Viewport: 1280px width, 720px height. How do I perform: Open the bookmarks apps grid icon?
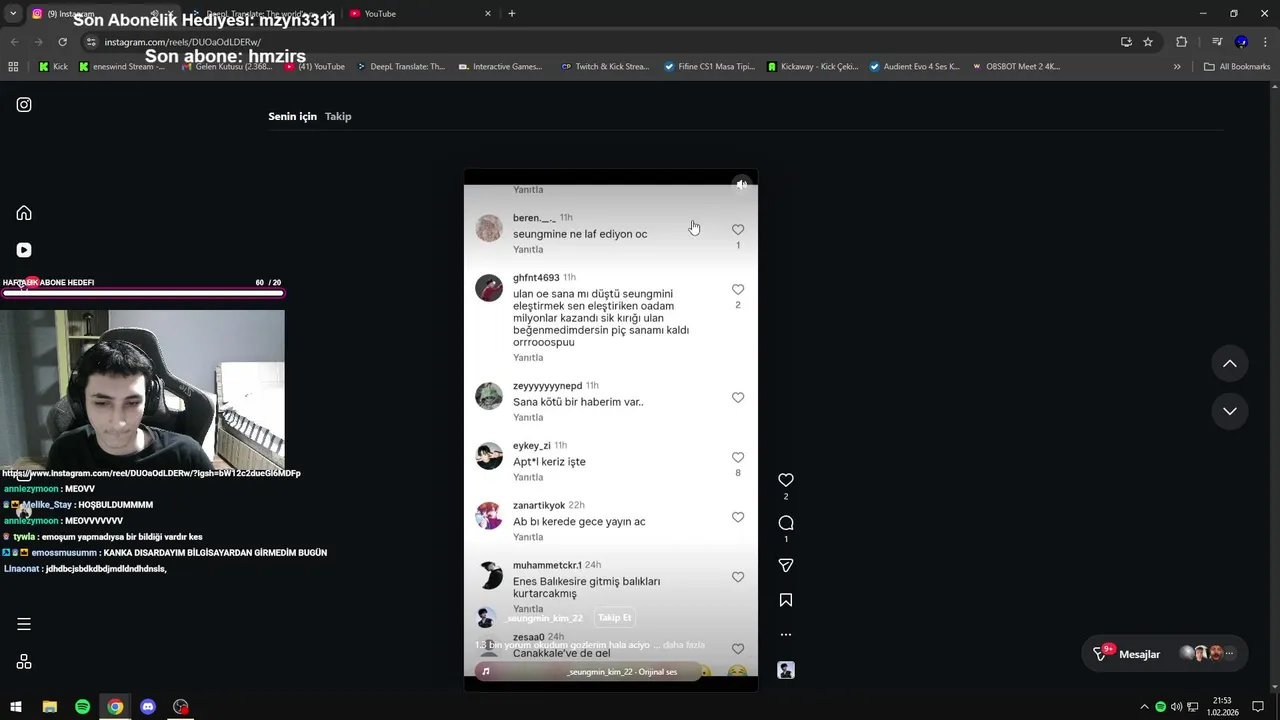coord(13,67)
